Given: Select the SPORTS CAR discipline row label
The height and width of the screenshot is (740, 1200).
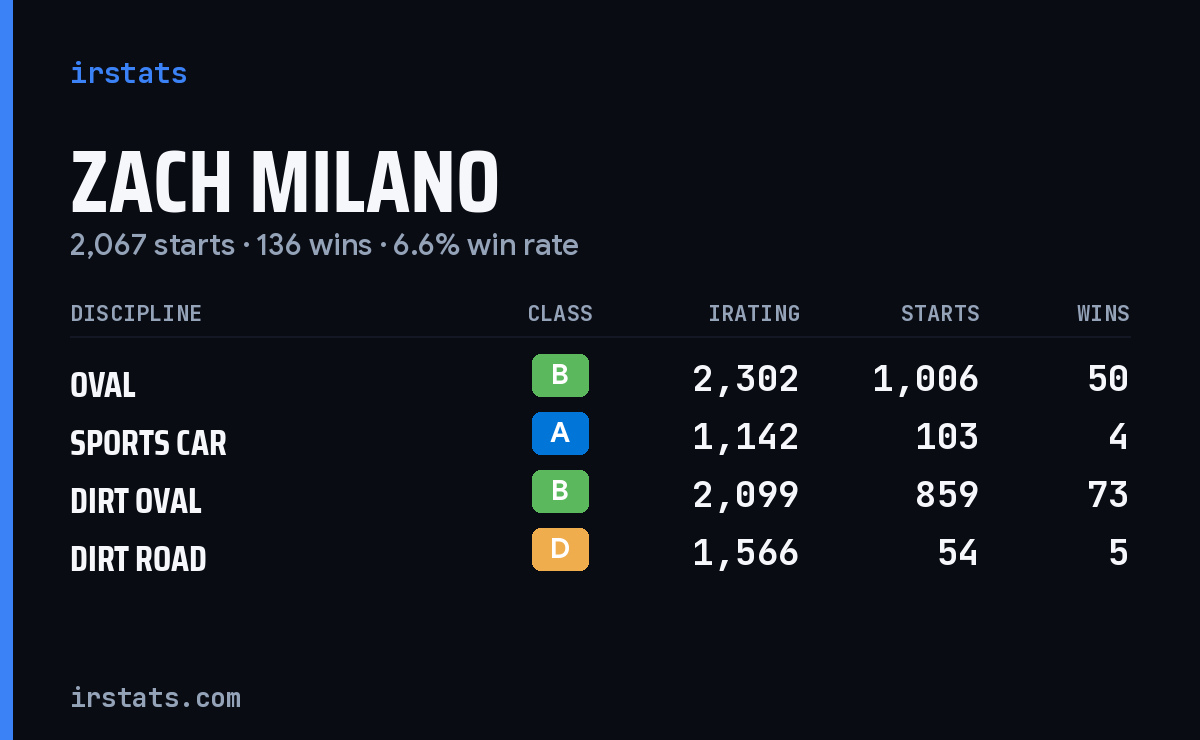Looking at the screenshot, I should (148, 443).
